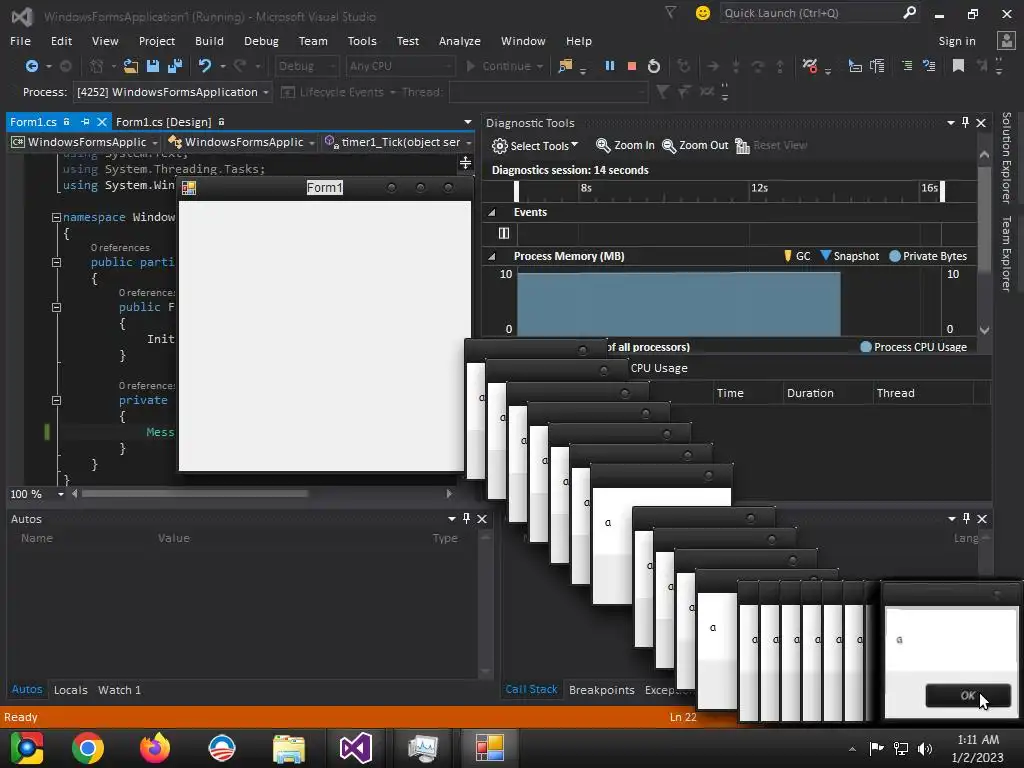Open the Team menu
The height and width of the screenshot is (768, 1024).
[x=313, y=40]
